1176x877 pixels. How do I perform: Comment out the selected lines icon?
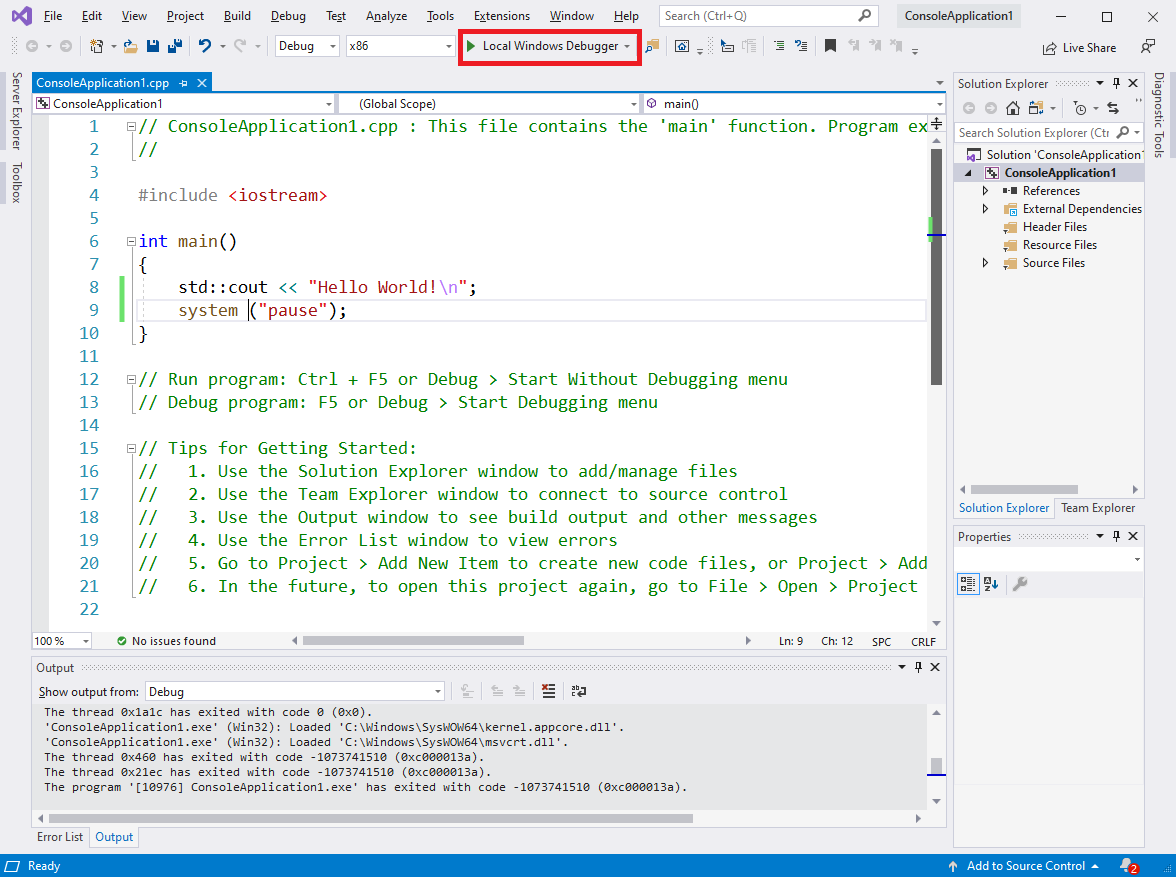[x=779, y=47]
